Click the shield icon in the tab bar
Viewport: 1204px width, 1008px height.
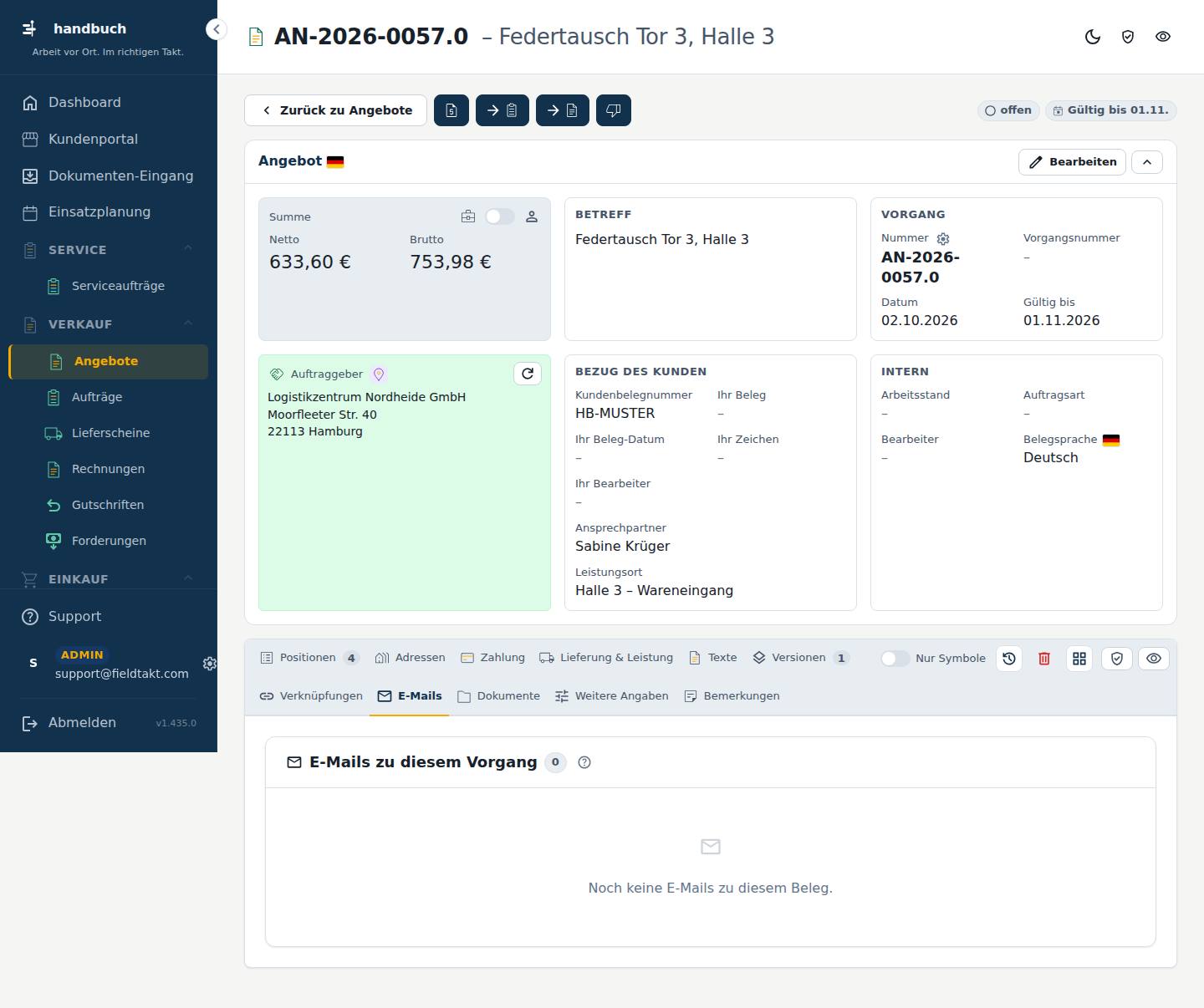click(x=1117, y=659)
